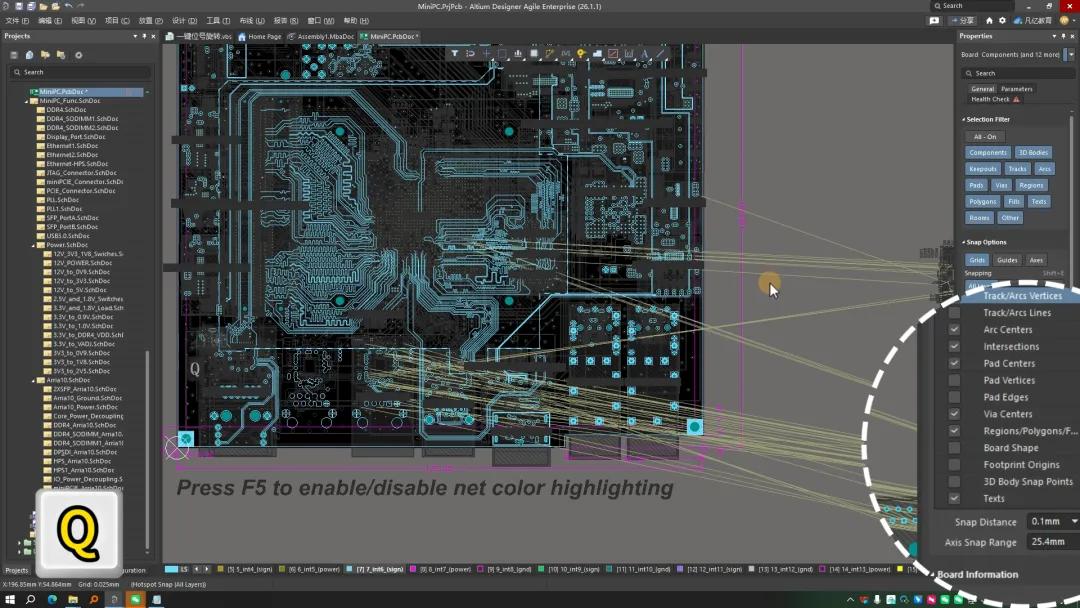Toggle 3D Bodies selection filter button

click(1033, 153)
